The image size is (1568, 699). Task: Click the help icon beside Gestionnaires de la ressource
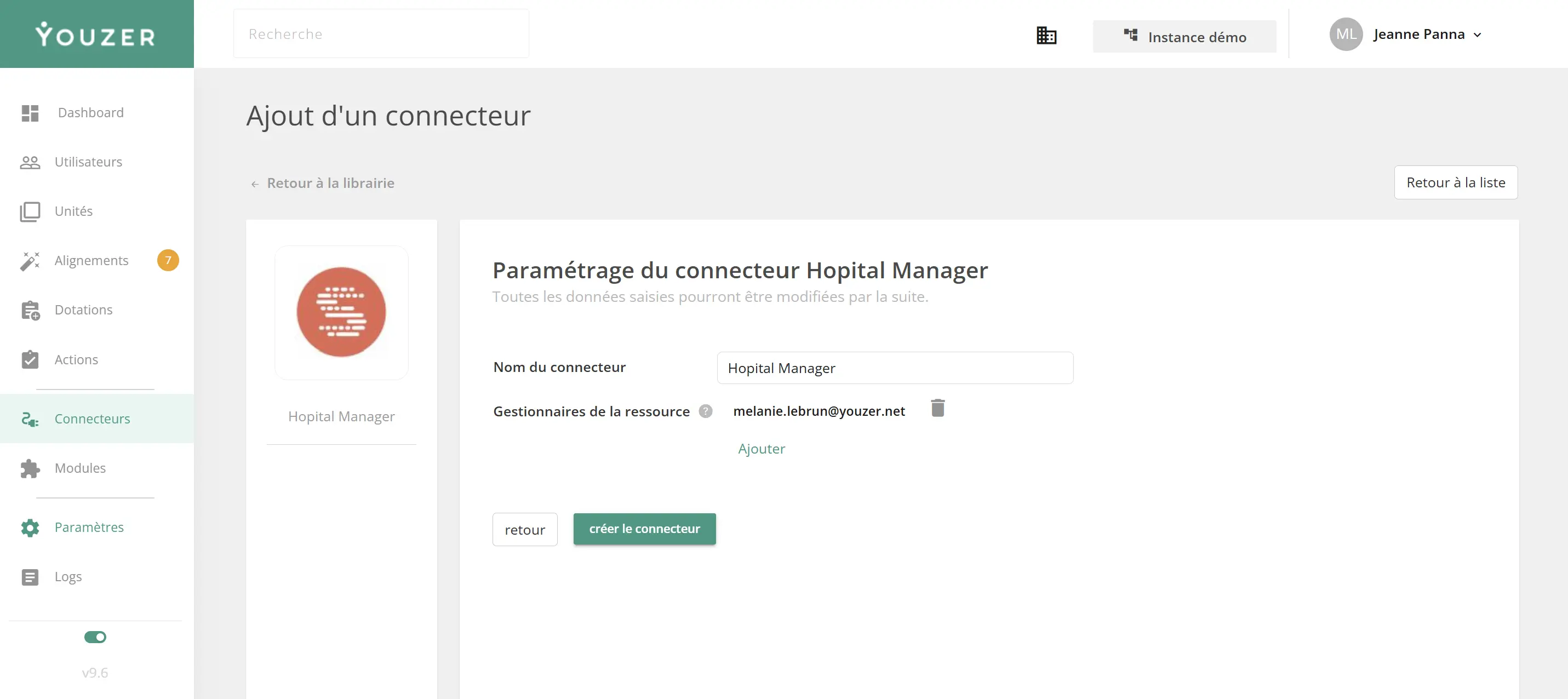tap(706, 411)
